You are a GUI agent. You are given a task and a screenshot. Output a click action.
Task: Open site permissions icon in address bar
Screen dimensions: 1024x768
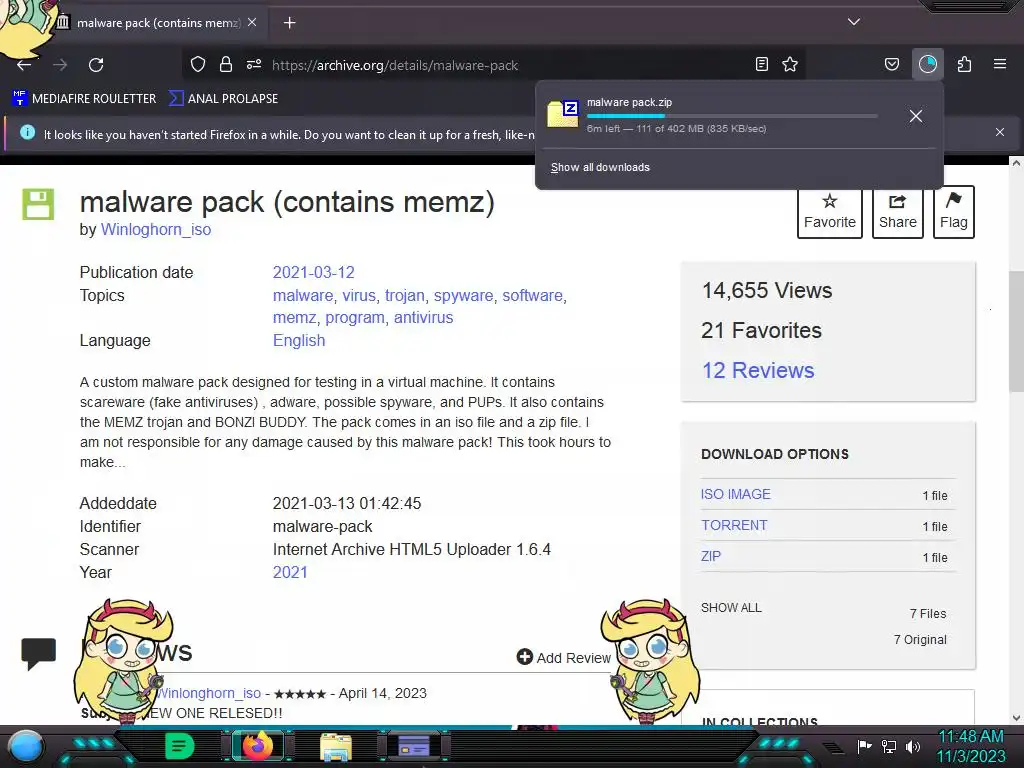[x=254, y=64]
